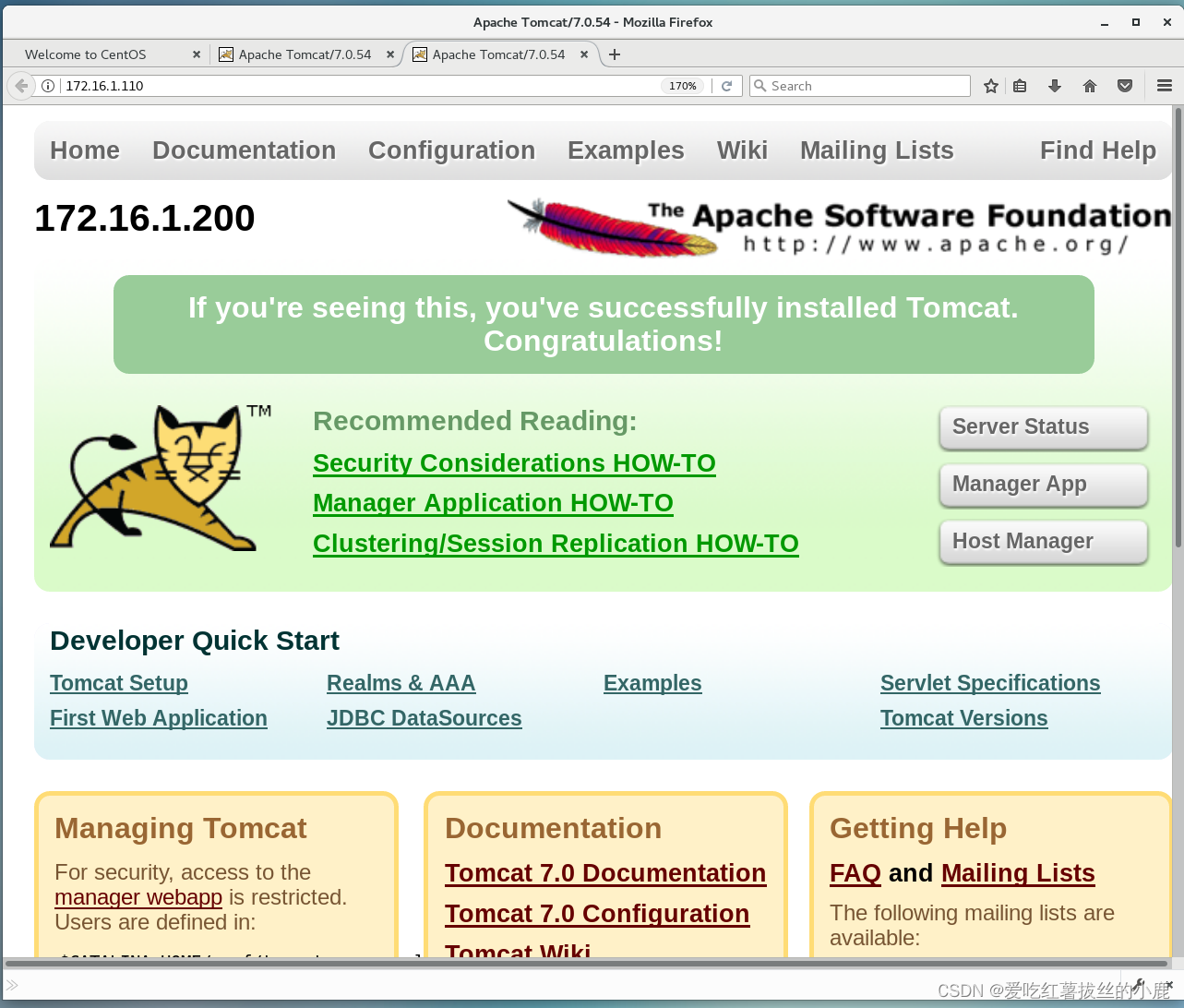Open the downloads arrow icon
1184x1008 pixels.
(x=1055, y=86)
